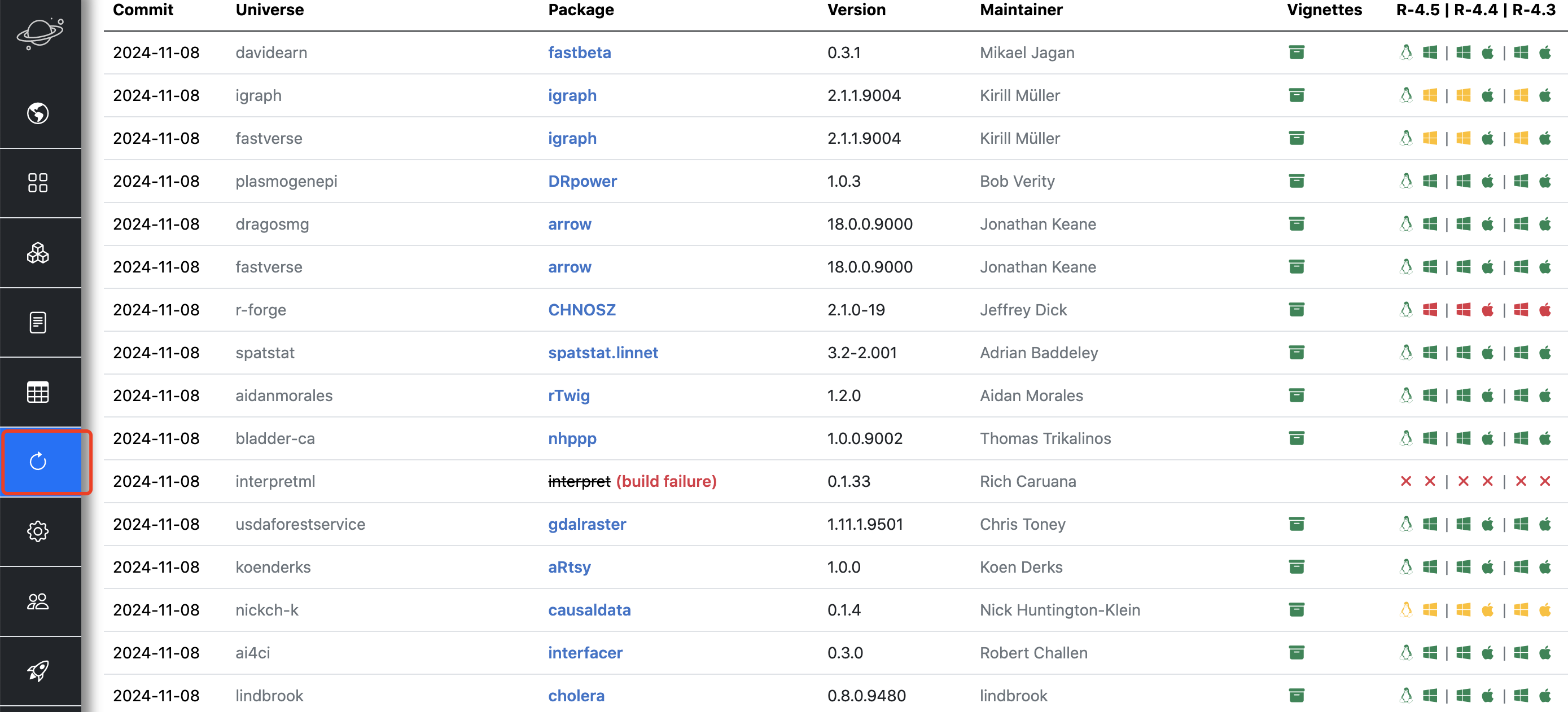Click the Universe column header
This screenshot has width=1568, height=712.
(269, 10)
